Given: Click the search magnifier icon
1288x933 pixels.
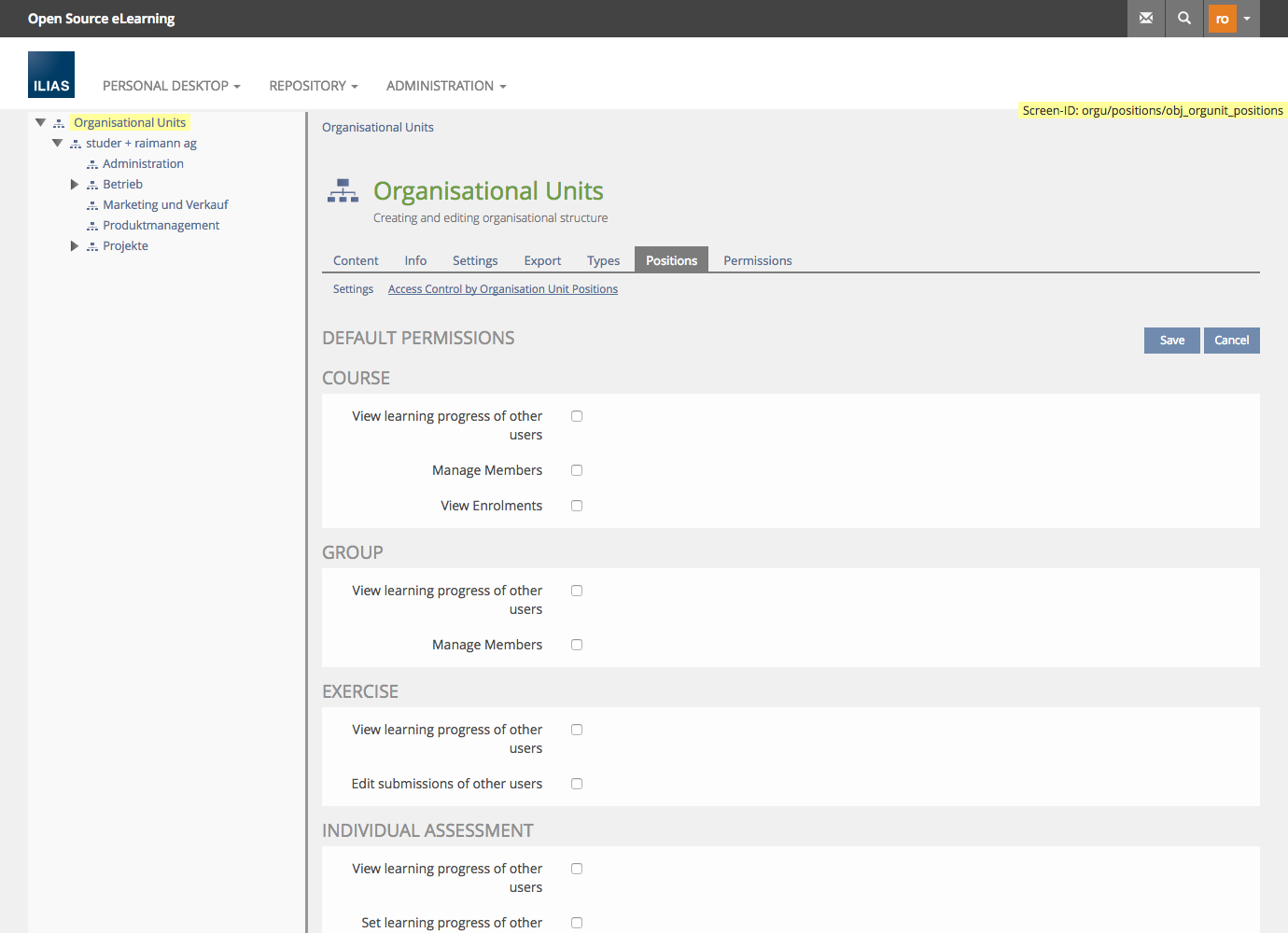Looking at the screenshot, I should click(1184, 19).
